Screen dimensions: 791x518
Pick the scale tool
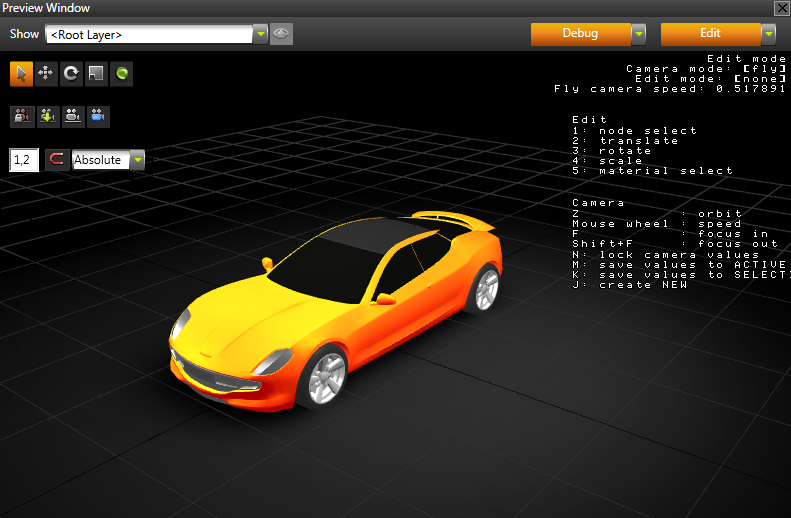coord(96,74)
